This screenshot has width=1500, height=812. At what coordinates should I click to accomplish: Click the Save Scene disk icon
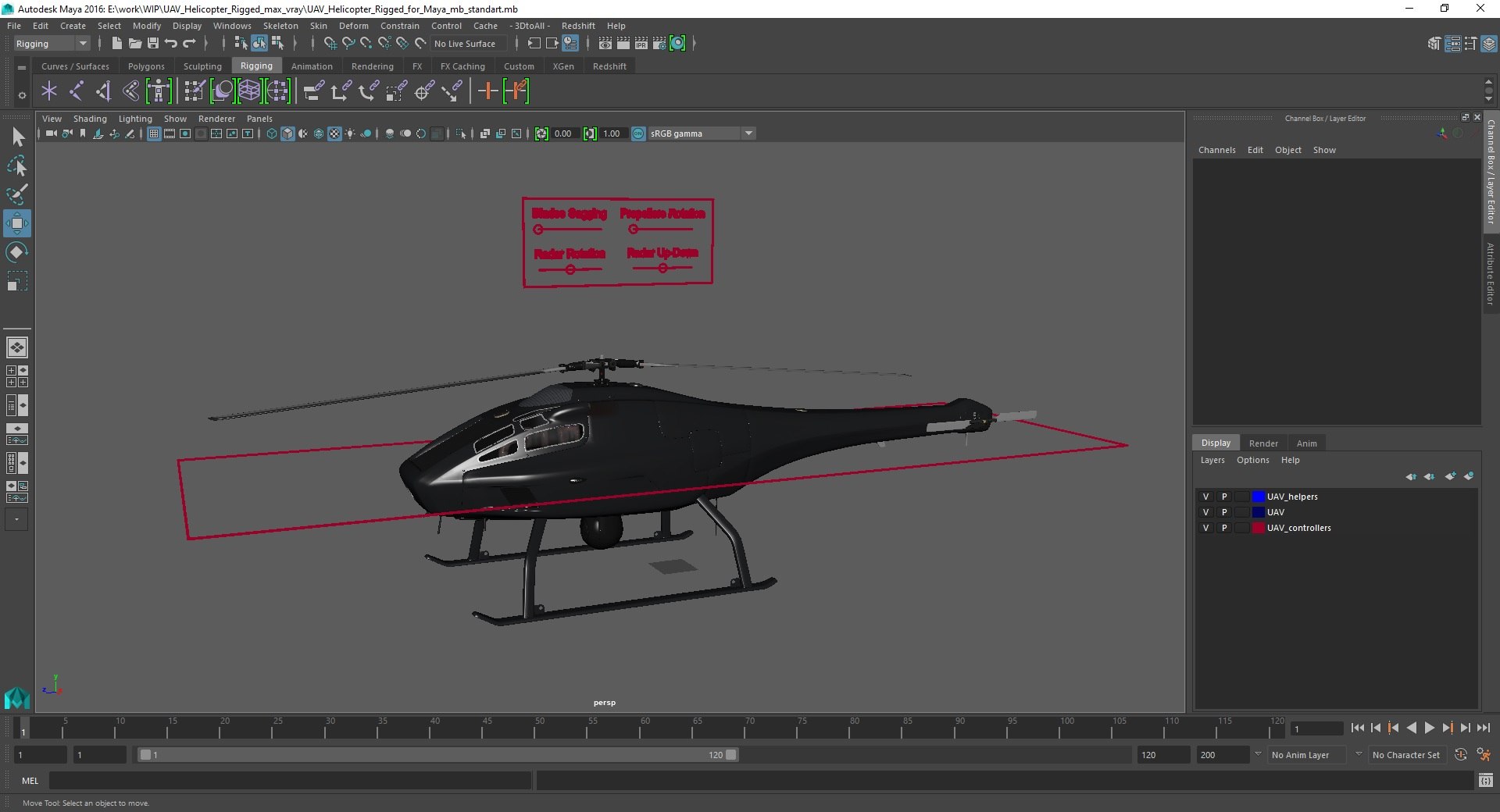(153, 44)
